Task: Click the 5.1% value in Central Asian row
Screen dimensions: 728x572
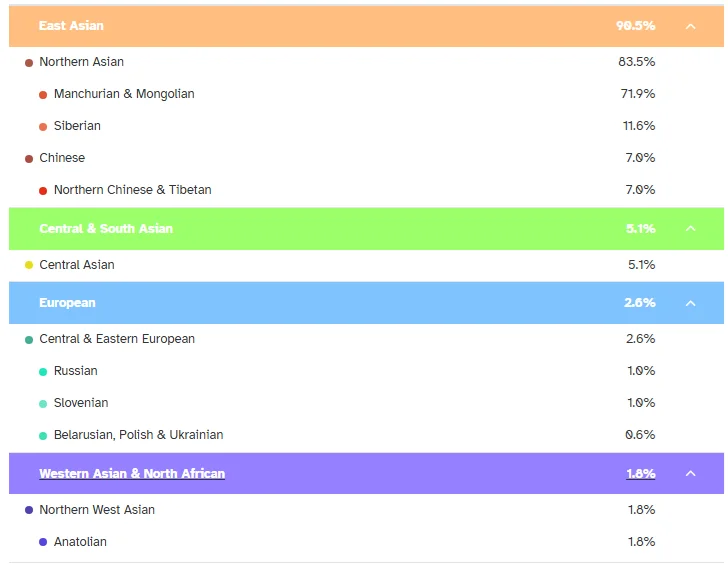Action: coord(642,265)
